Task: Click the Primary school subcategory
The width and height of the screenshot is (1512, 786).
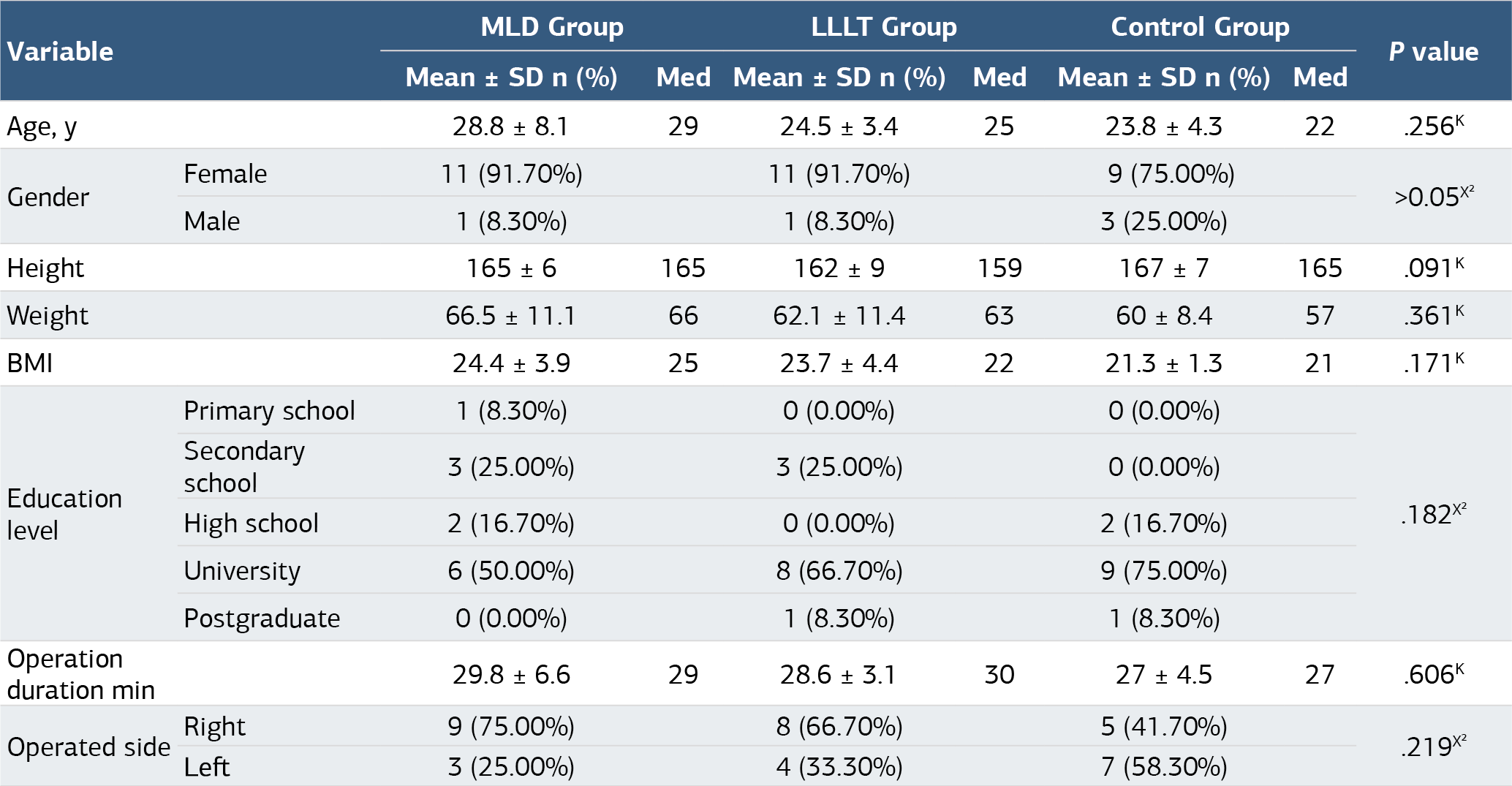Action: 269,411
